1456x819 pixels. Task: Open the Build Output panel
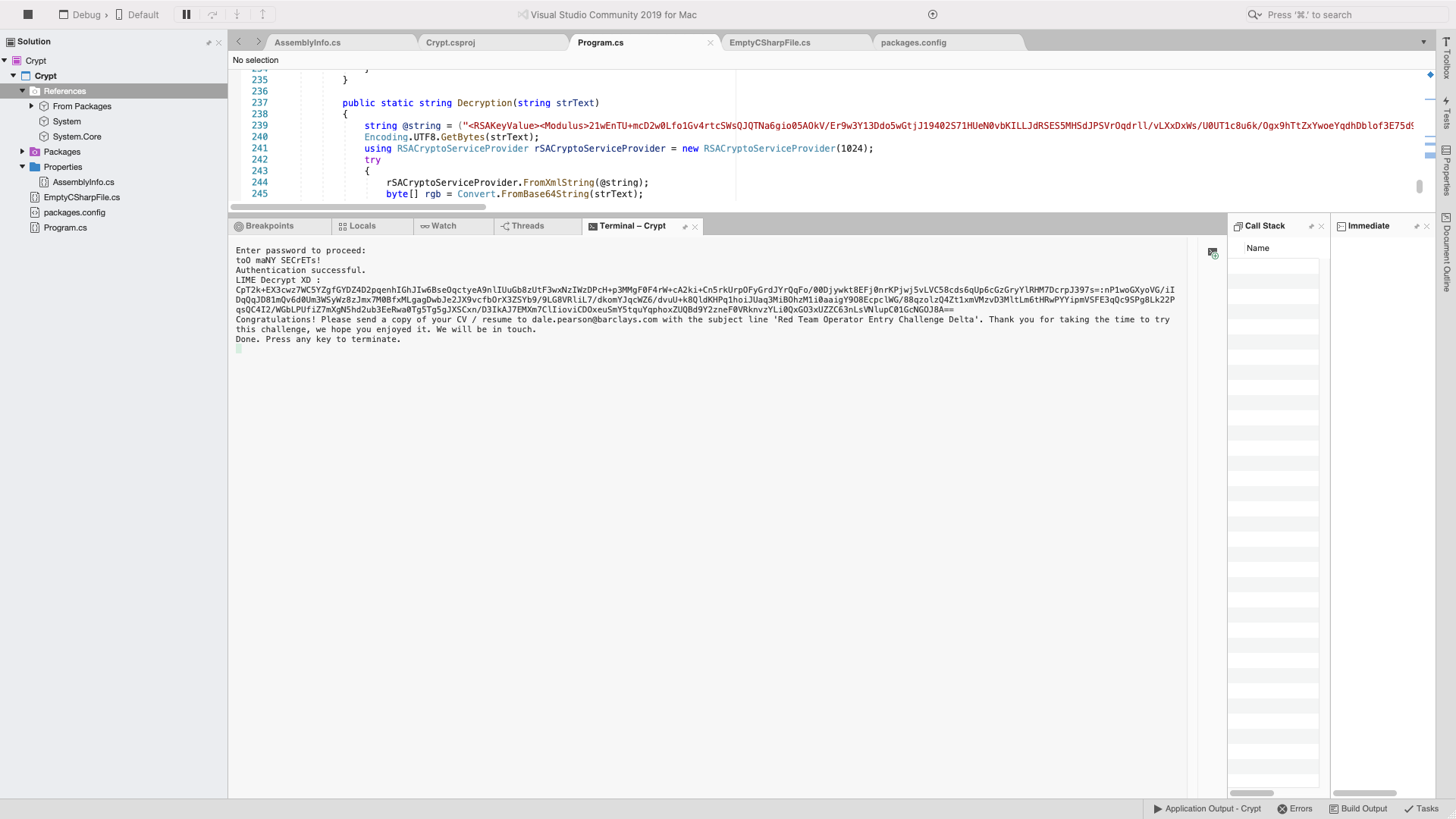pos(1357,808)
